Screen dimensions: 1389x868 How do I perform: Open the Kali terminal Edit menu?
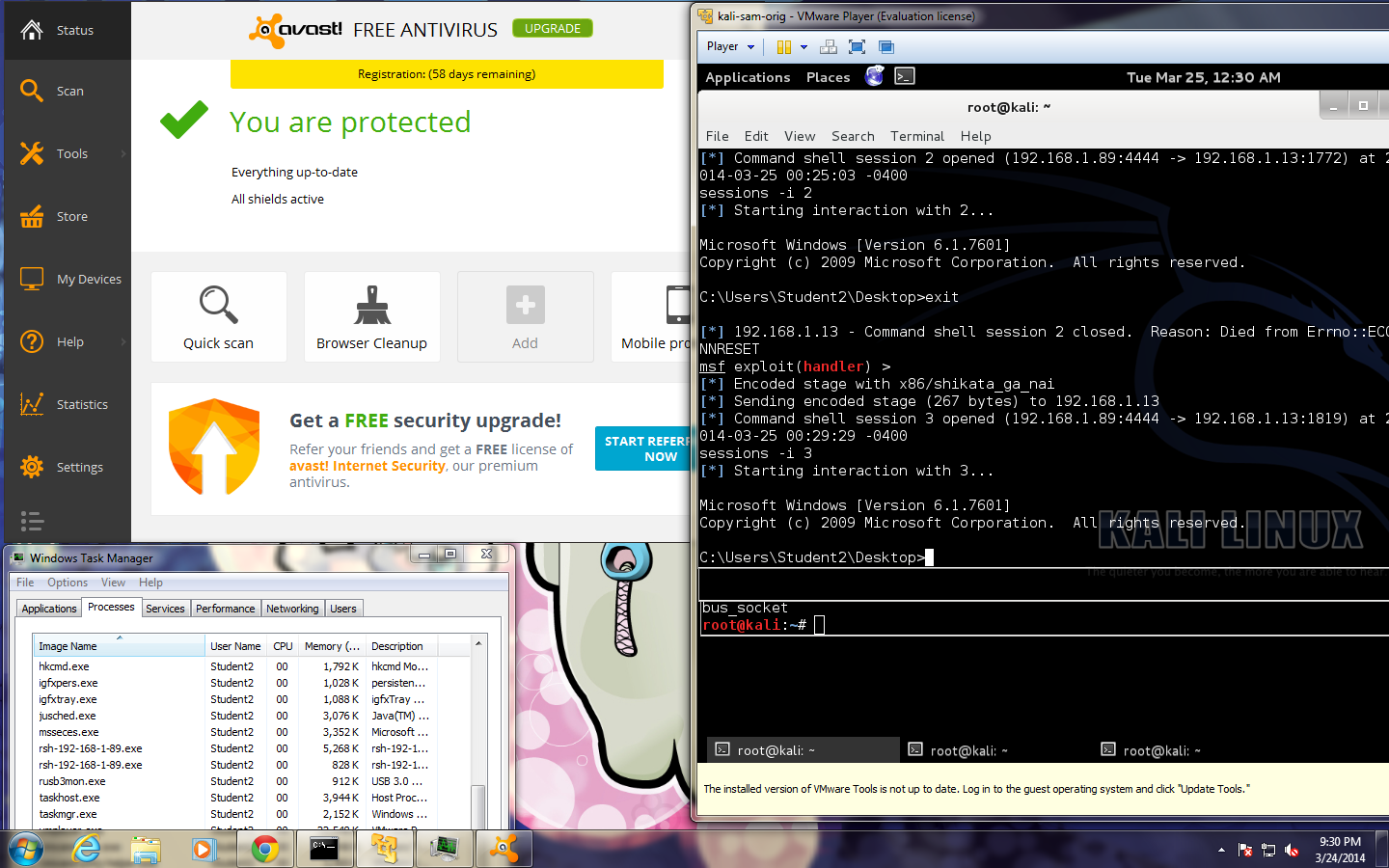tap(757, 136)
